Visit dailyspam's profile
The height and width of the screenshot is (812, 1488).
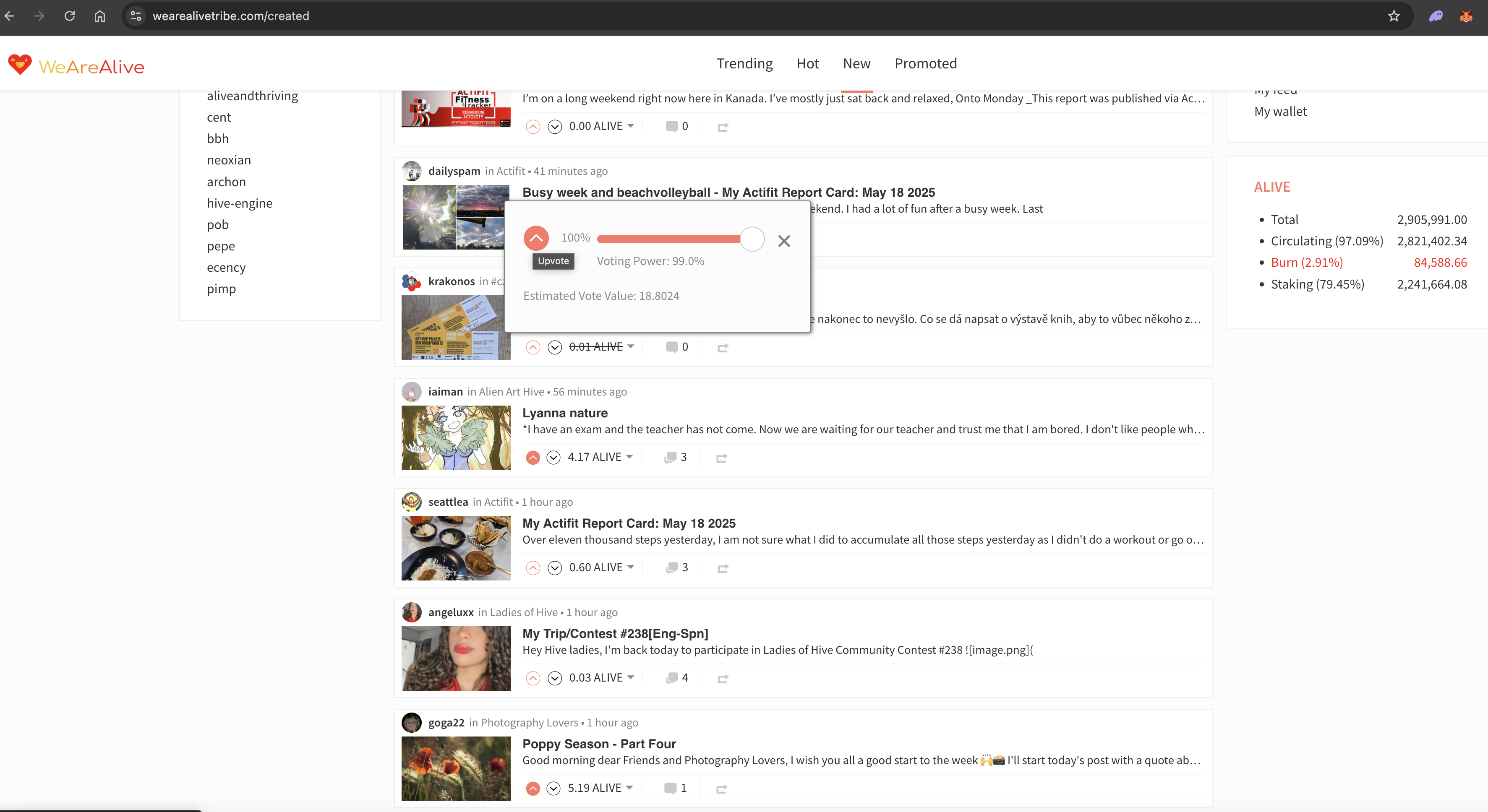point(454,171)
